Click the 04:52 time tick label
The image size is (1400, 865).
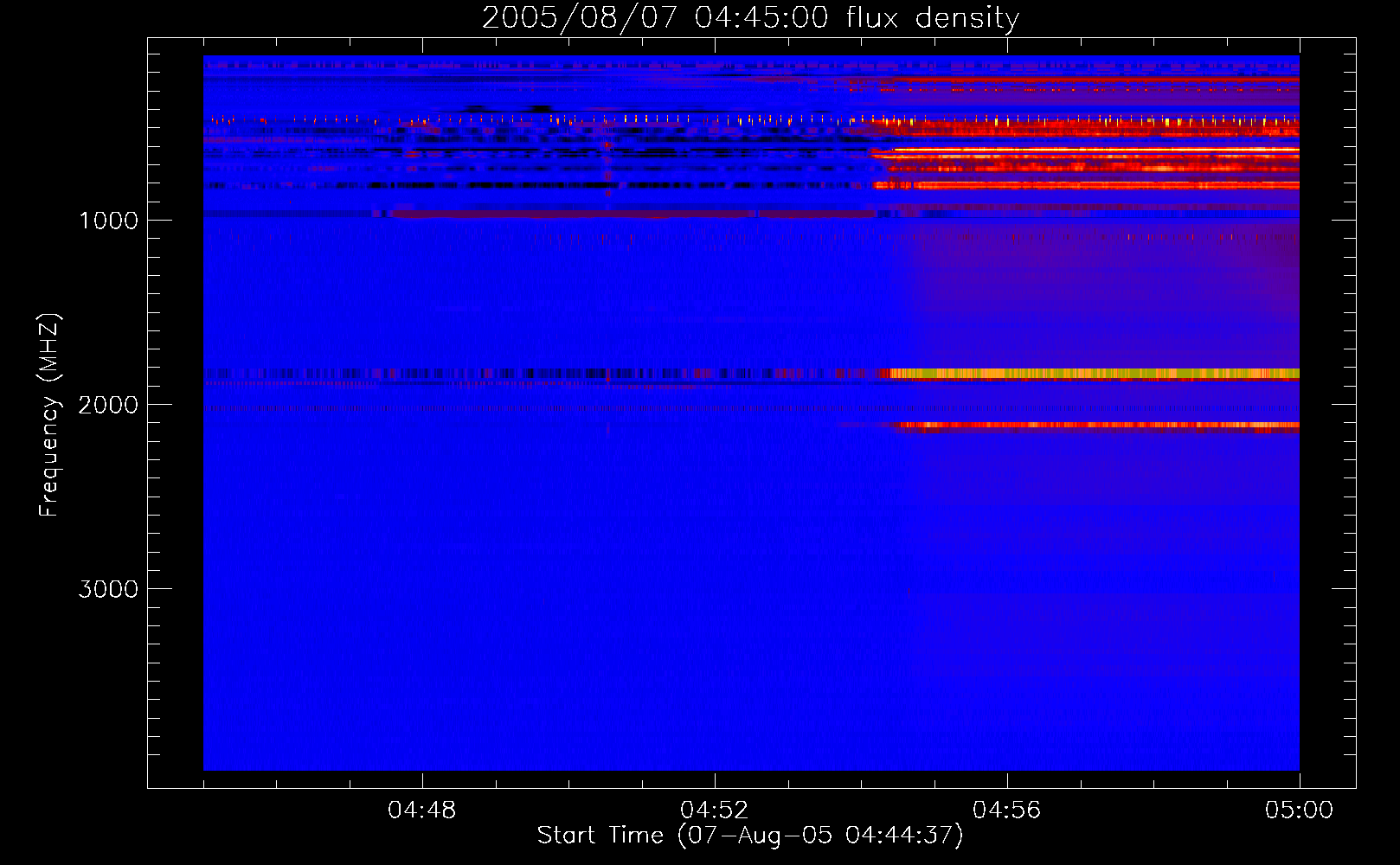coord(715,811)
